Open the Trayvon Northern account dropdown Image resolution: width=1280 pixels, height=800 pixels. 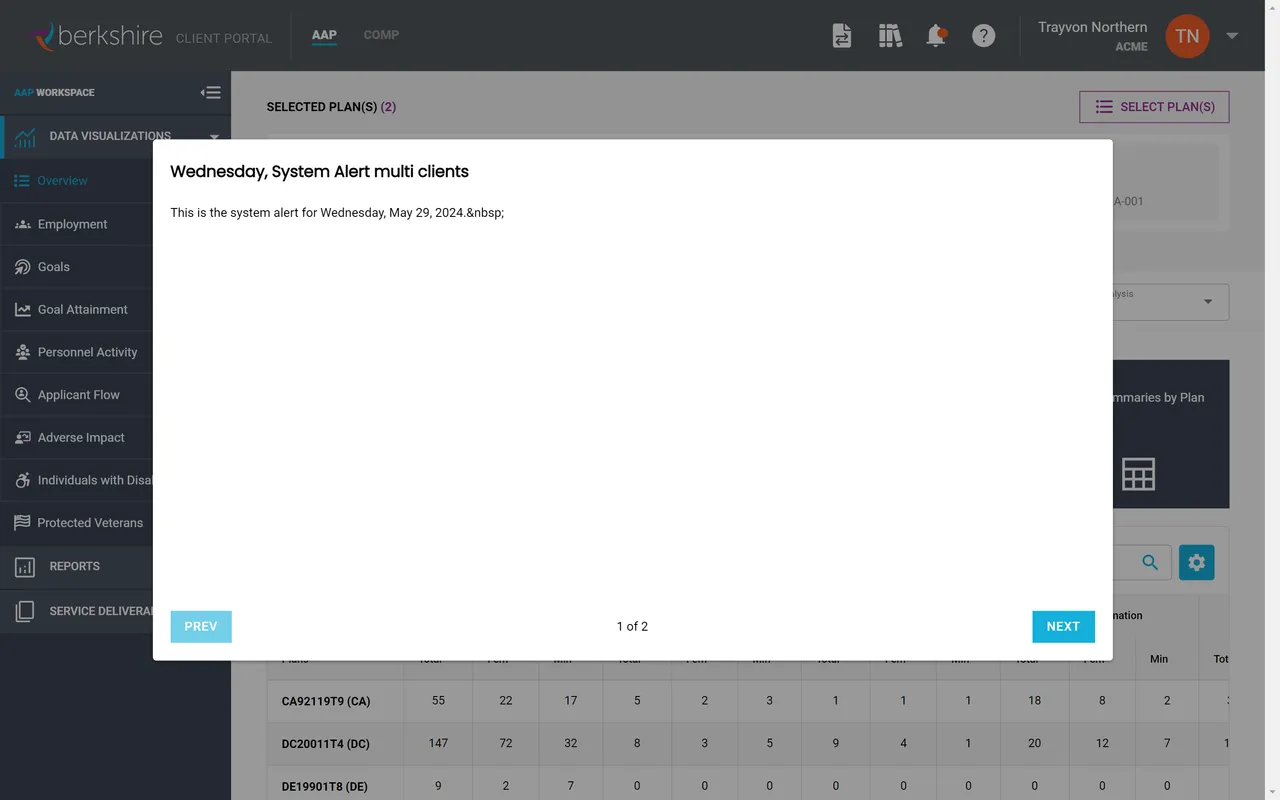[x=1232, y=35]
